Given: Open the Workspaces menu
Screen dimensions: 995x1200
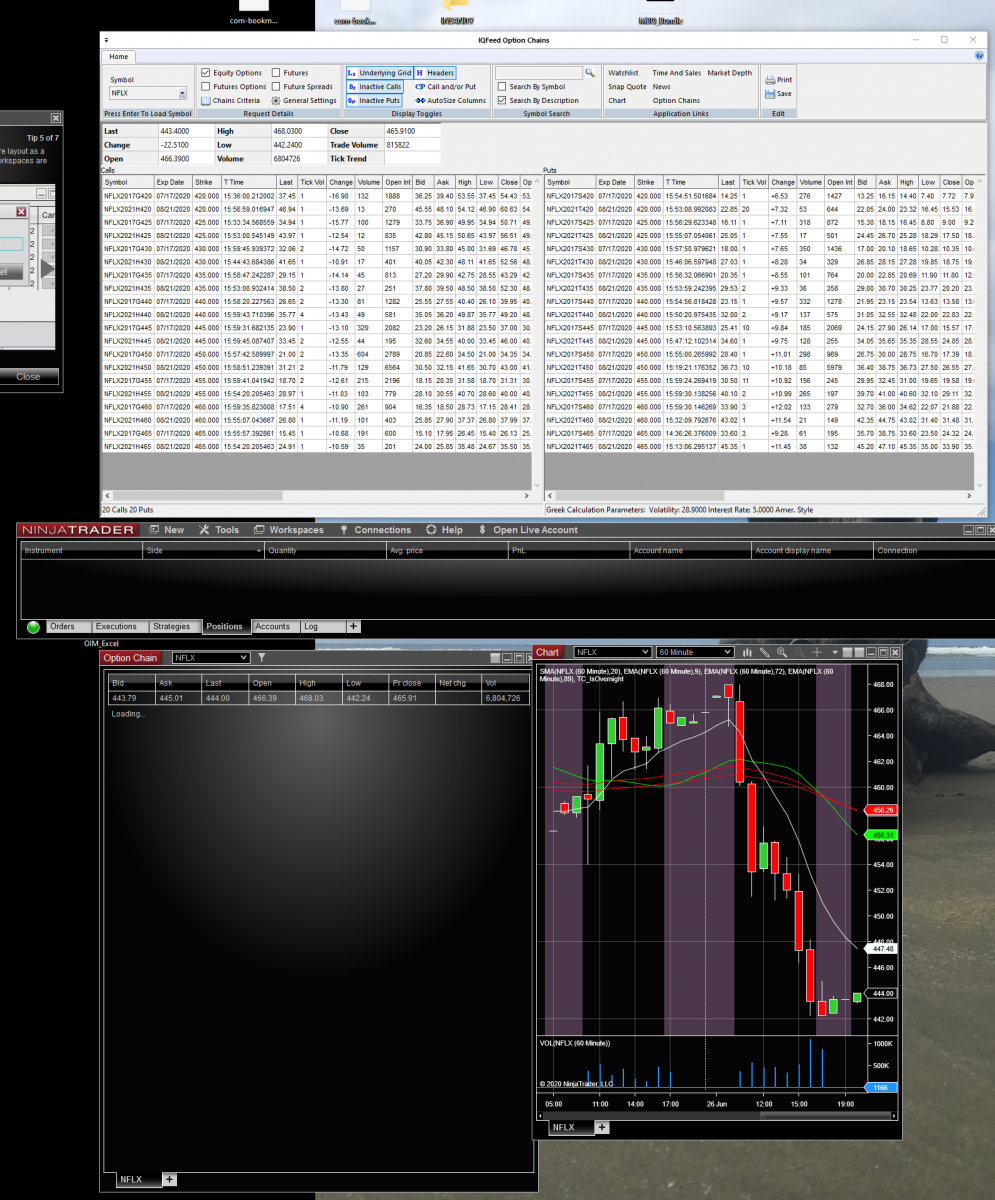Looking at the screenshot, I should tap(288, 530).
